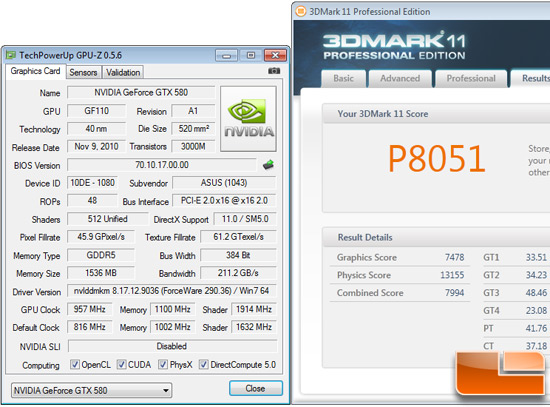Screen dimensions: 550x407
Task: Open the Professional tab in 3DMark 11
Action: tap(471, 78)
